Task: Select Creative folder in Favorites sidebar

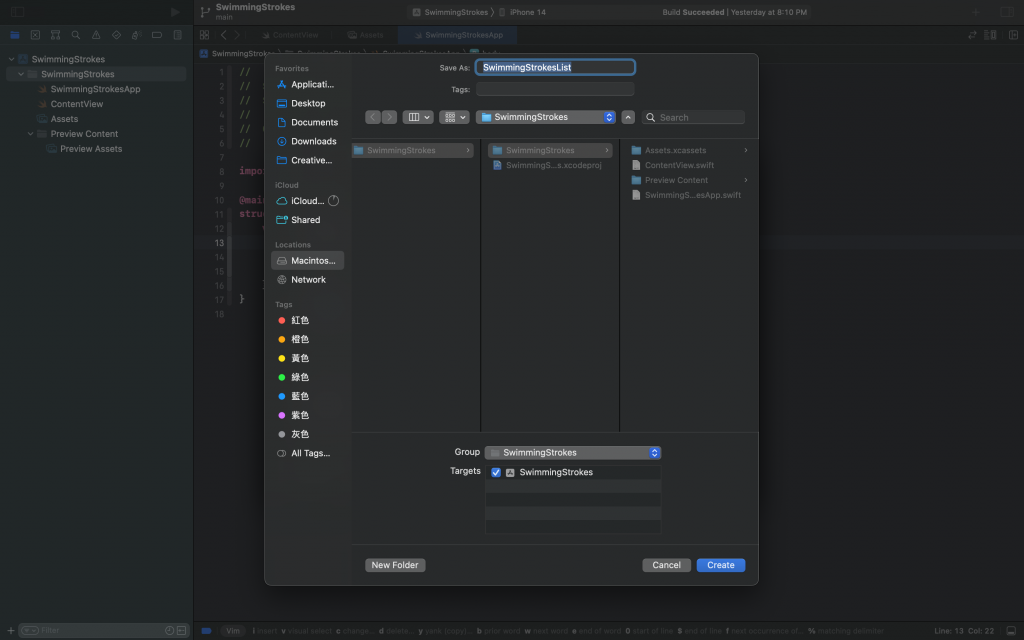Action: pos(307,160)
